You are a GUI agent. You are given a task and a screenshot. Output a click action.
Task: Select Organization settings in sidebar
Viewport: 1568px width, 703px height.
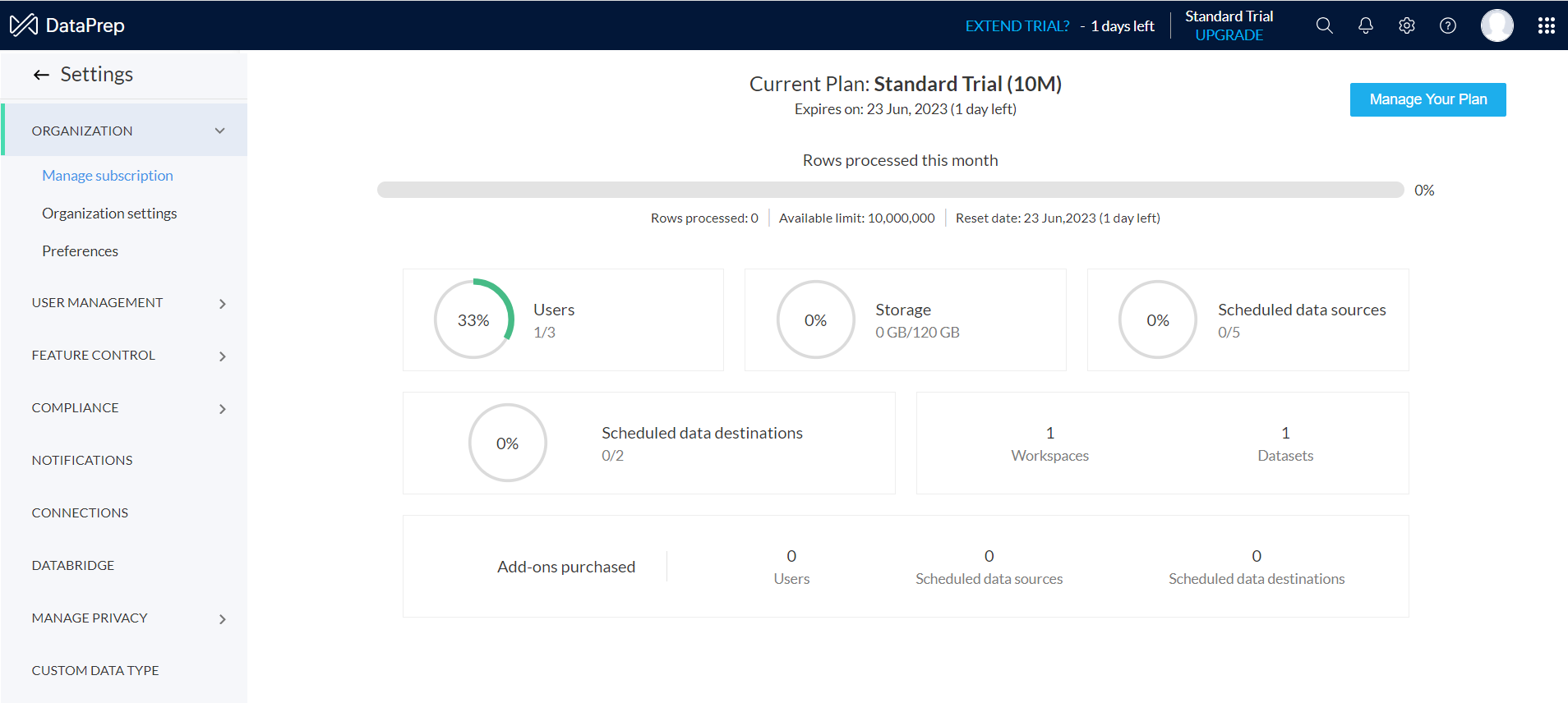point(109,214)
